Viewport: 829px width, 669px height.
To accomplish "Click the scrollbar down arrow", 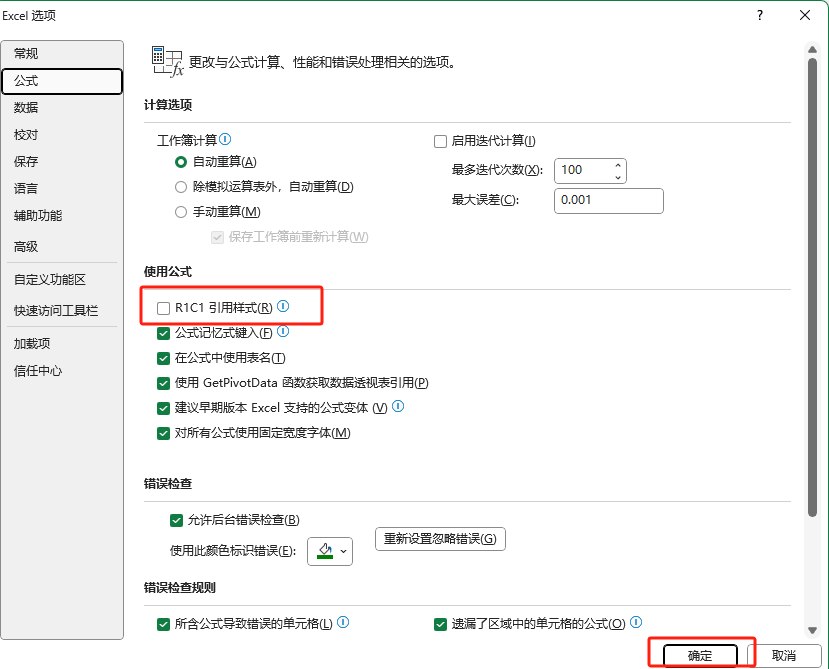I will (813, 630).
